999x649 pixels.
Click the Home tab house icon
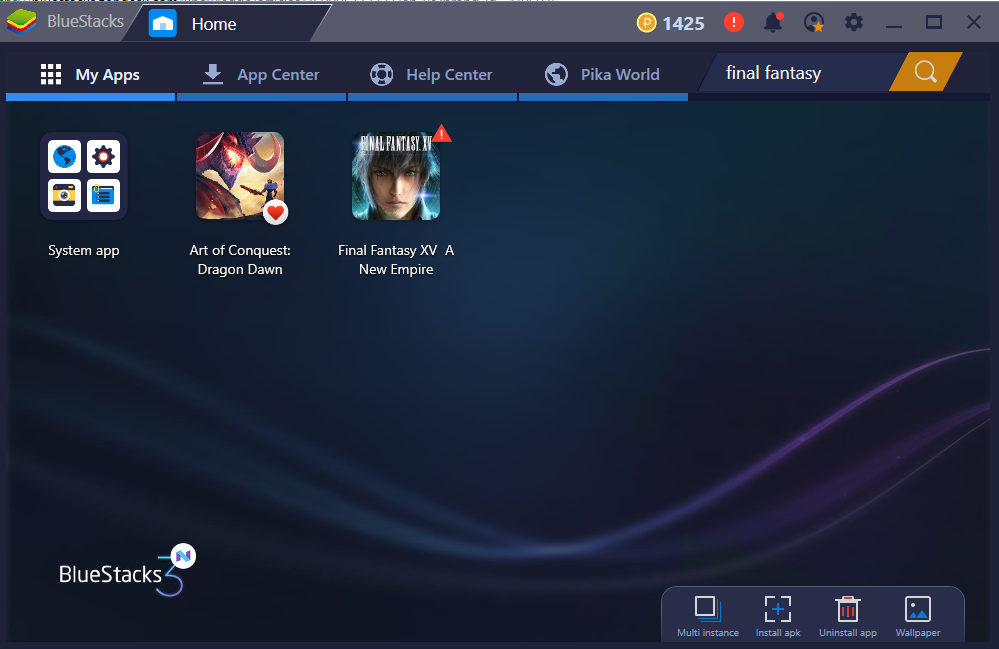[162, 24]
